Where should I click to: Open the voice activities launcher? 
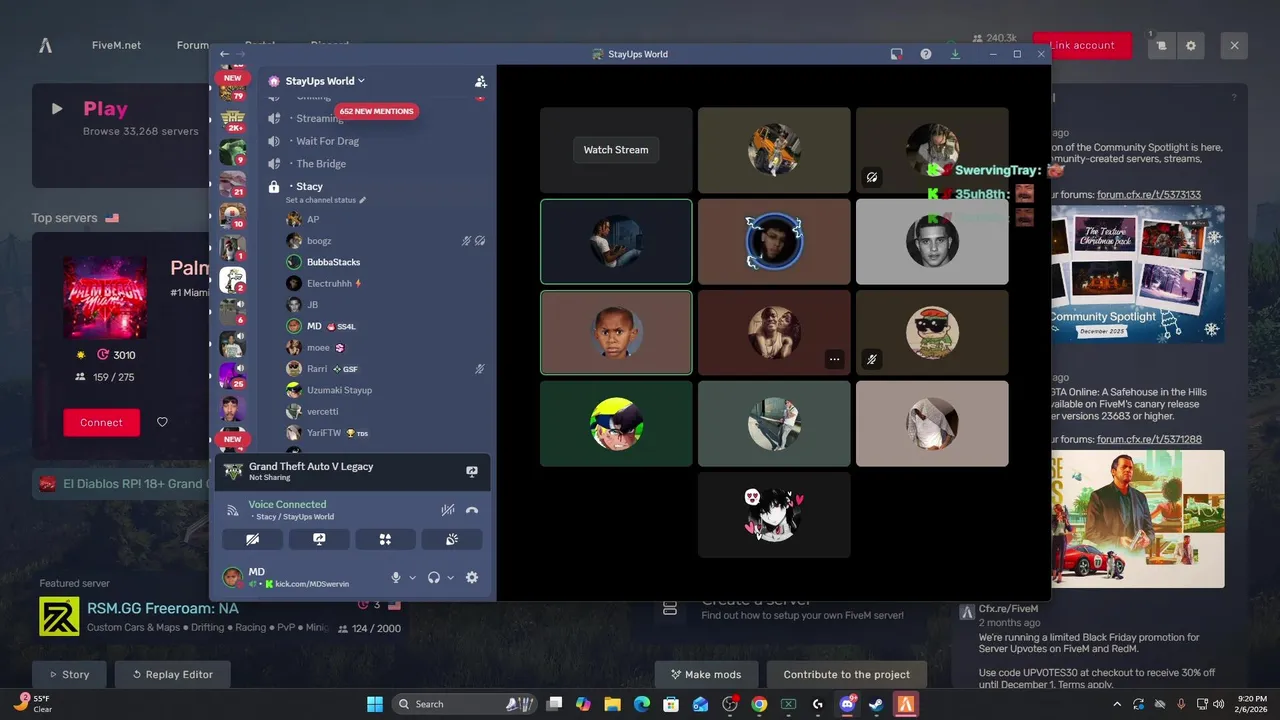click(385, 539)
